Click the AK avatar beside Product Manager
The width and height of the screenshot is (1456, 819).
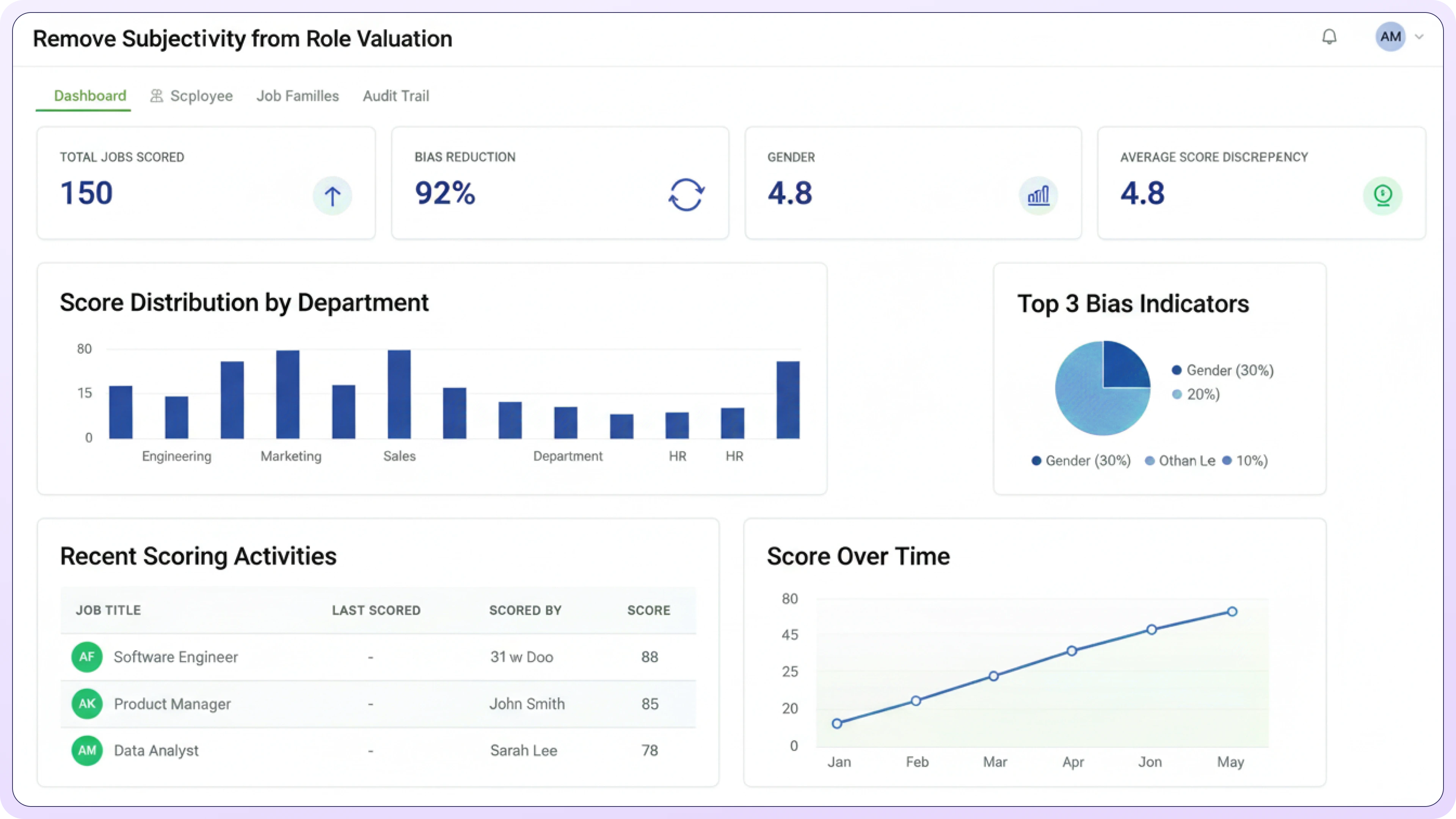point(87,704)
